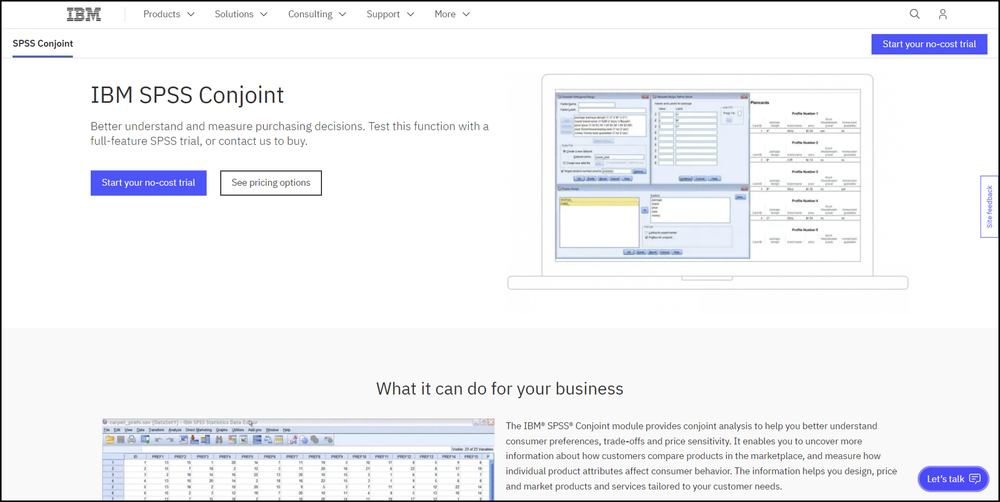Screen dimensions: 1000x502
Task: Open the site search magnifier icon
Action: [914, 14]
